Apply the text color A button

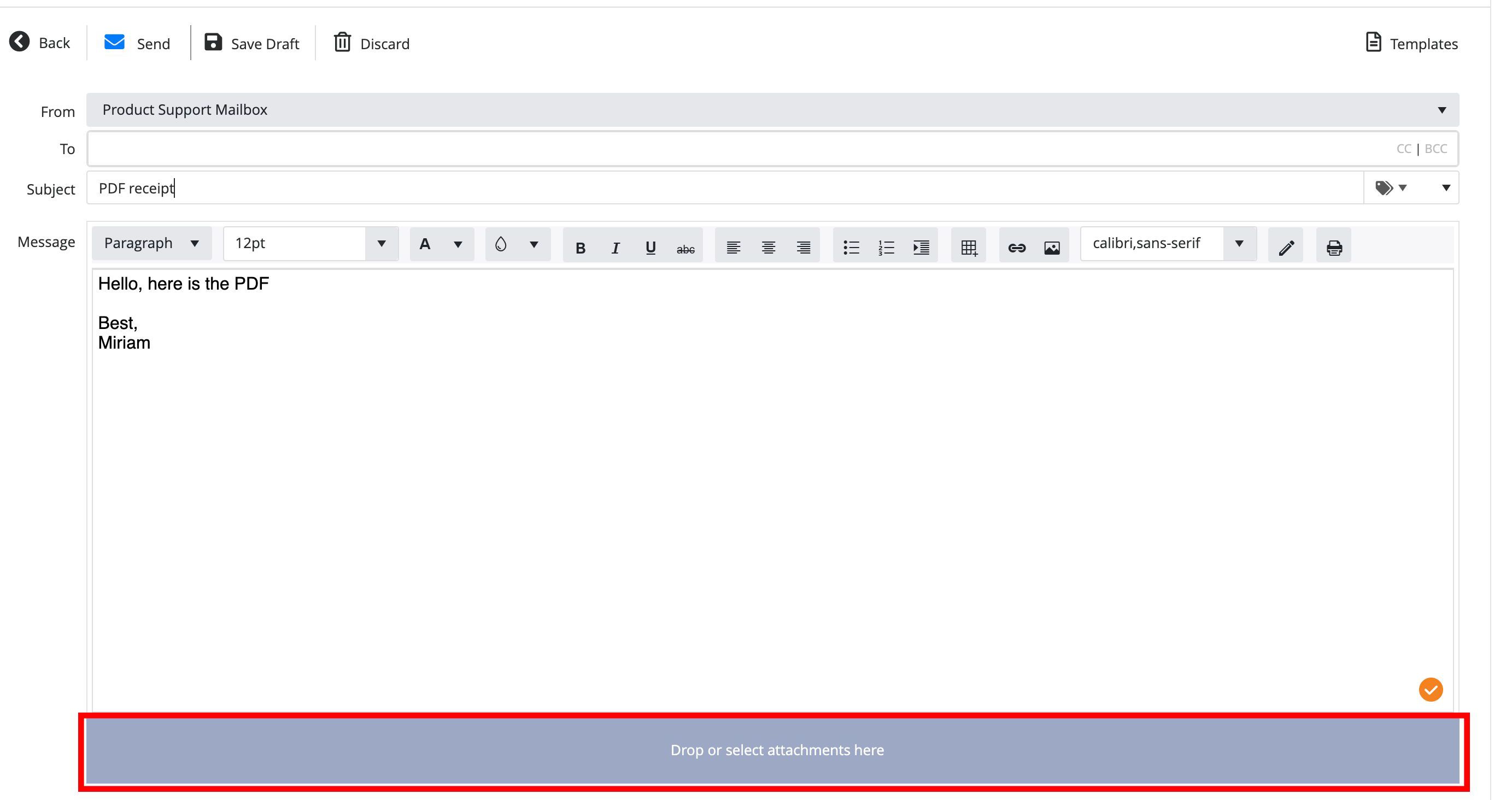tap(425, 244)
